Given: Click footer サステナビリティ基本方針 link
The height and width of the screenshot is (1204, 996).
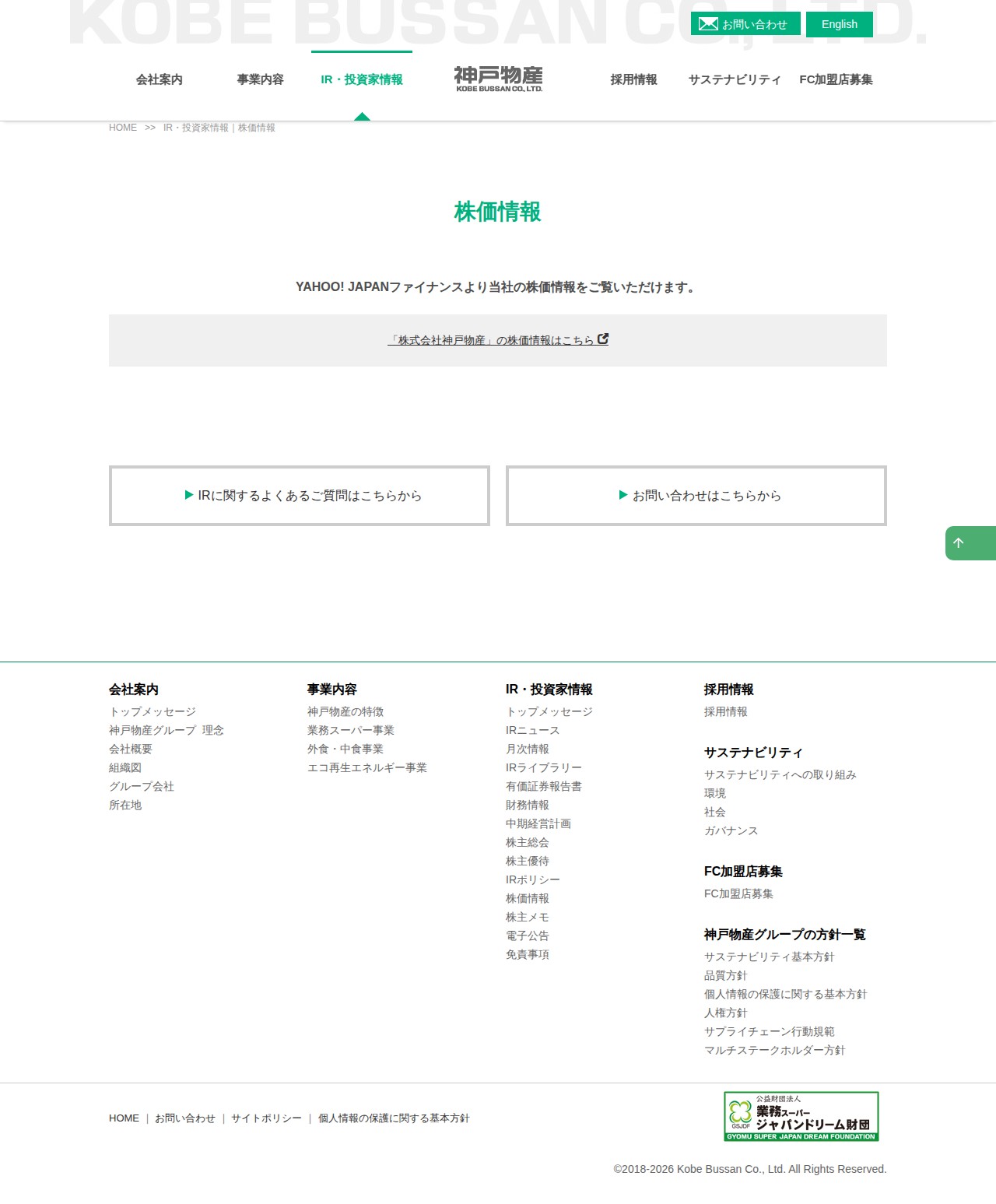Looking at the screenshot, I should [x=770, y=957].
